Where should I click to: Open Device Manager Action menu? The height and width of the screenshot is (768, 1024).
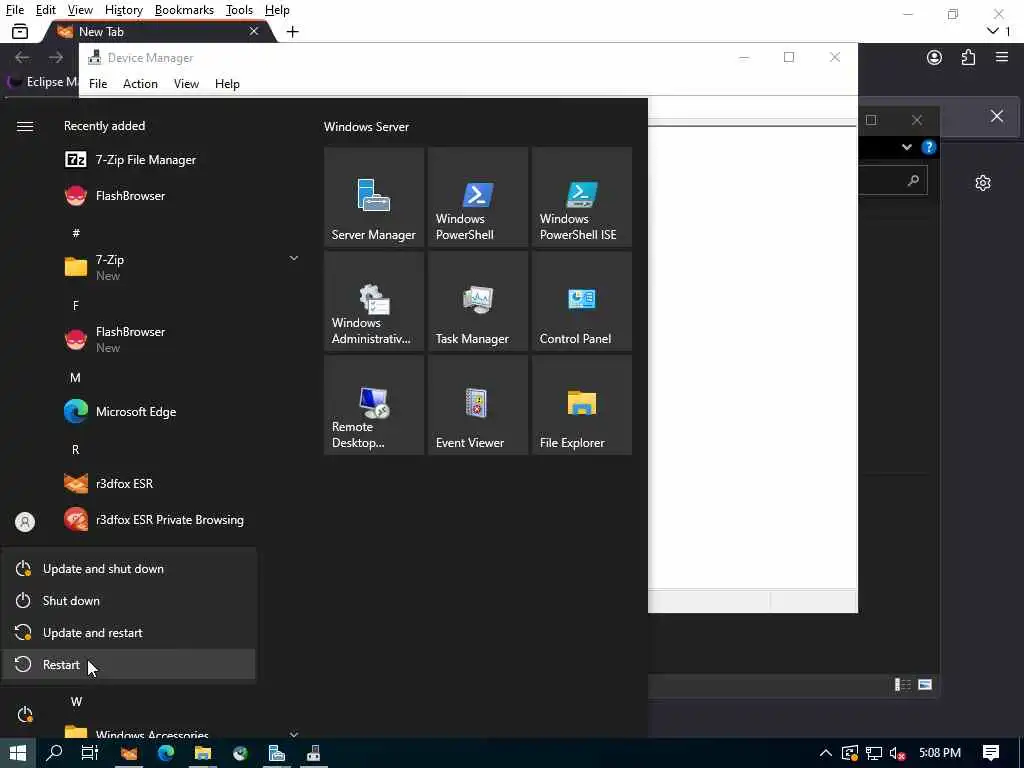(x=140, y=84)
